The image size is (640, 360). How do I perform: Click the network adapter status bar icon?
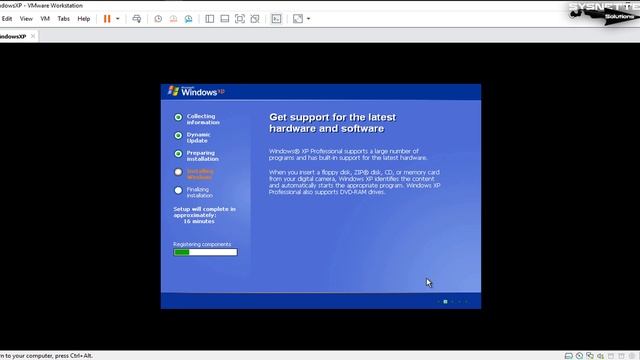pos(590,356)
